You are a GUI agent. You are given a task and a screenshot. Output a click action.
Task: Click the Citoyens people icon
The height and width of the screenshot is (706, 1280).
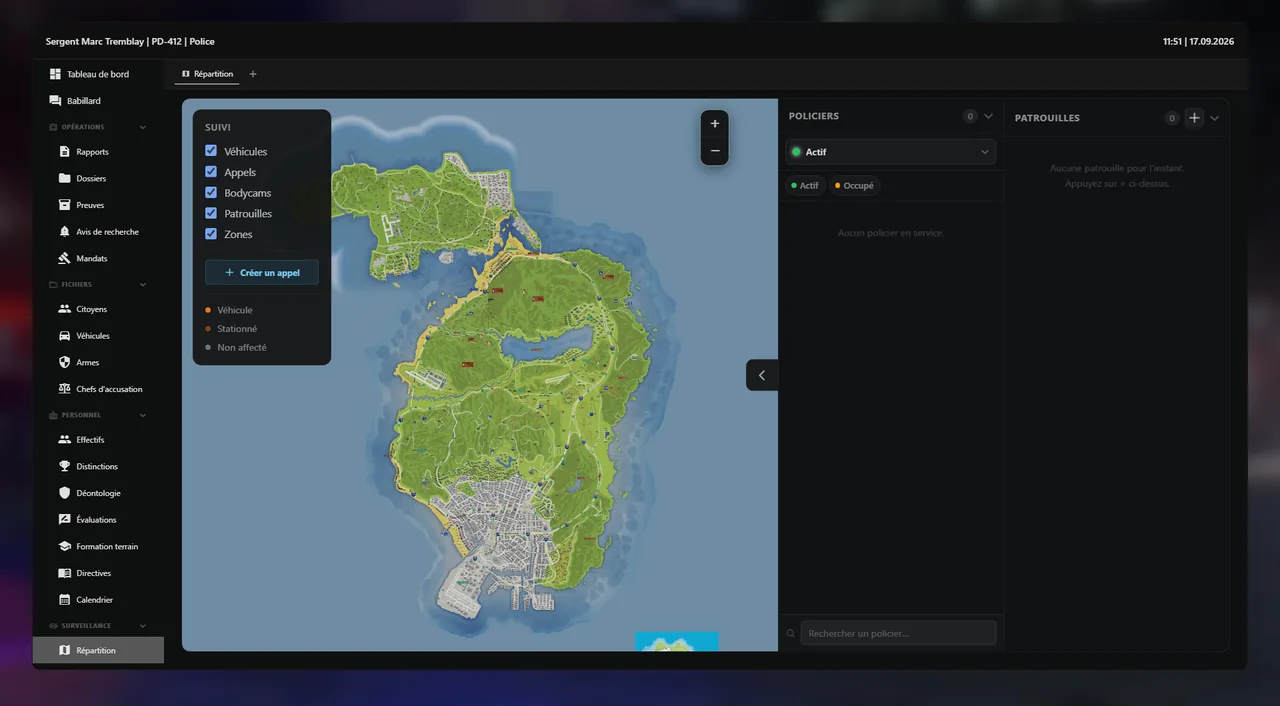point(65,309)
